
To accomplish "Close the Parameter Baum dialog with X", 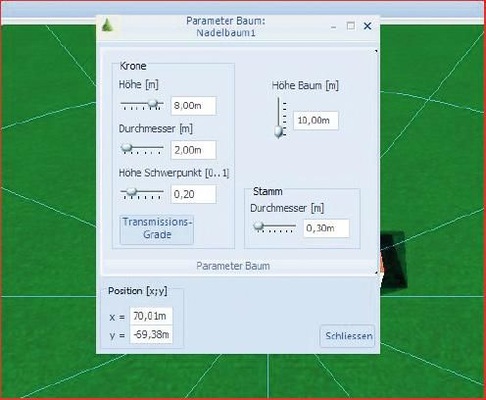I will pos(367,26).
